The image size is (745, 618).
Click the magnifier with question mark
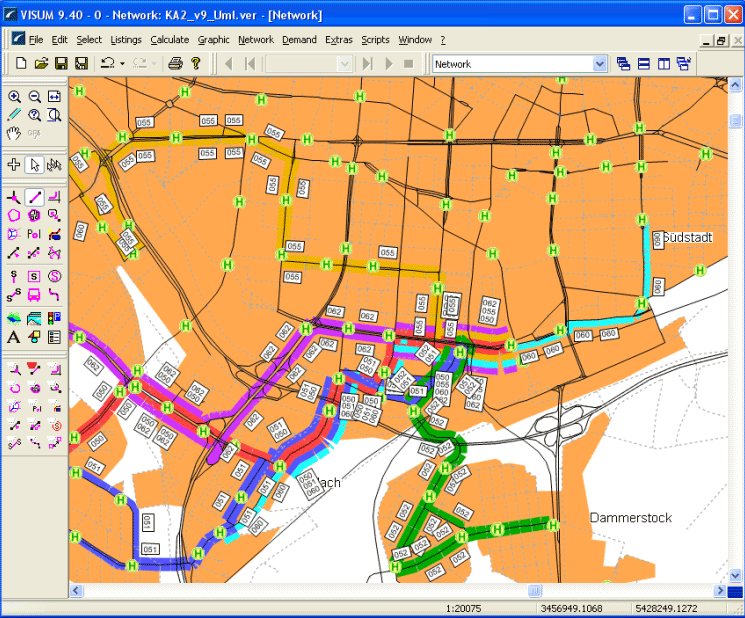[x=34, y=115]
